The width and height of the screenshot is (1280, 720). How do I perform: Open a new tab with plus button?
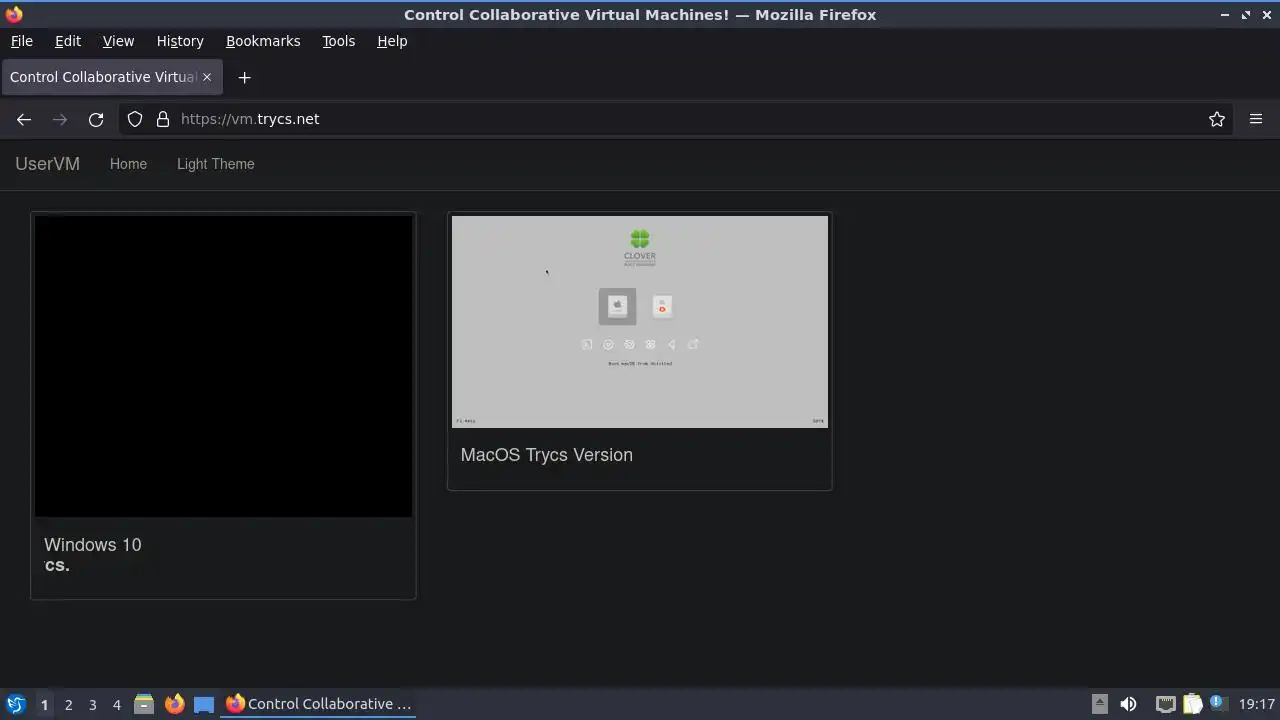[x=244, y=77]
